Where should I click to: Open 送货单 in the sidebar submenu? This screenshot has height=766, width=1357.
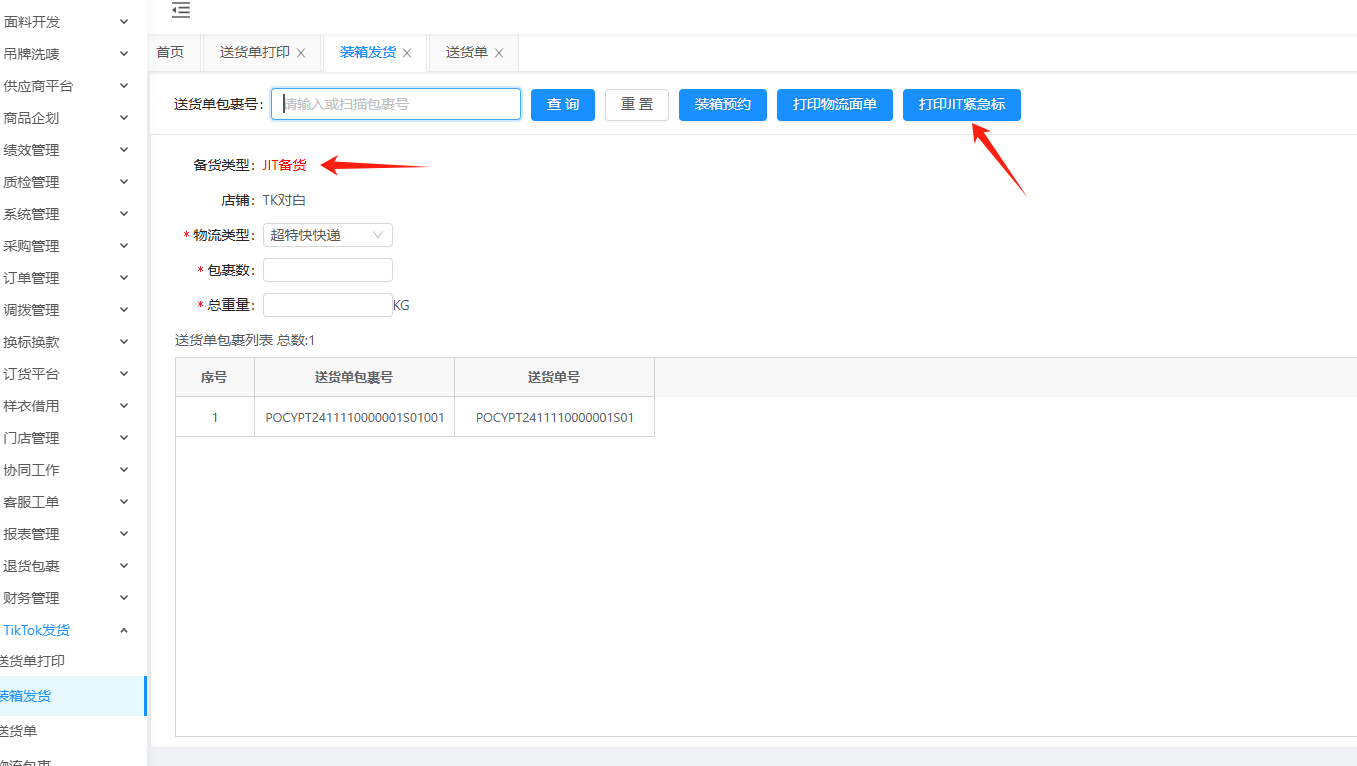tap(20, 731)
